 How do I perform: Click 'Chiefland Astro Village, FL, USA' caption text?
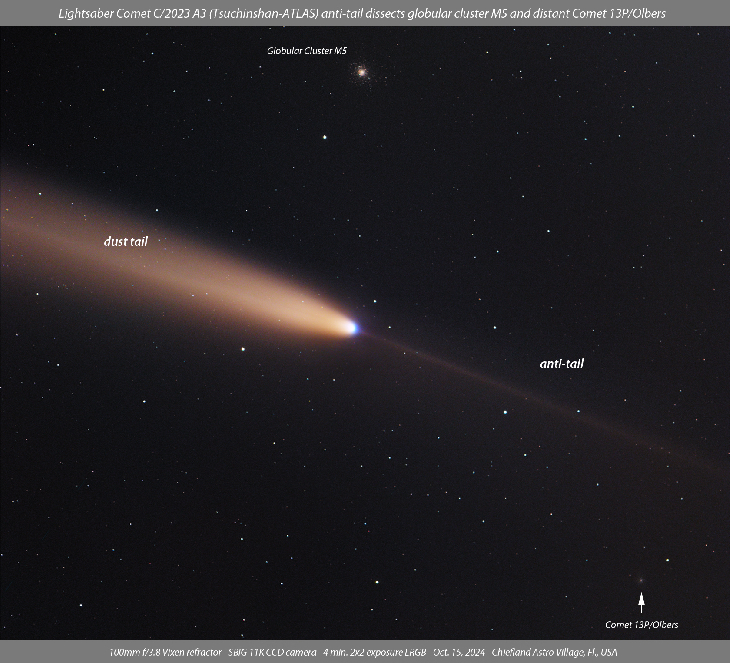554,652
